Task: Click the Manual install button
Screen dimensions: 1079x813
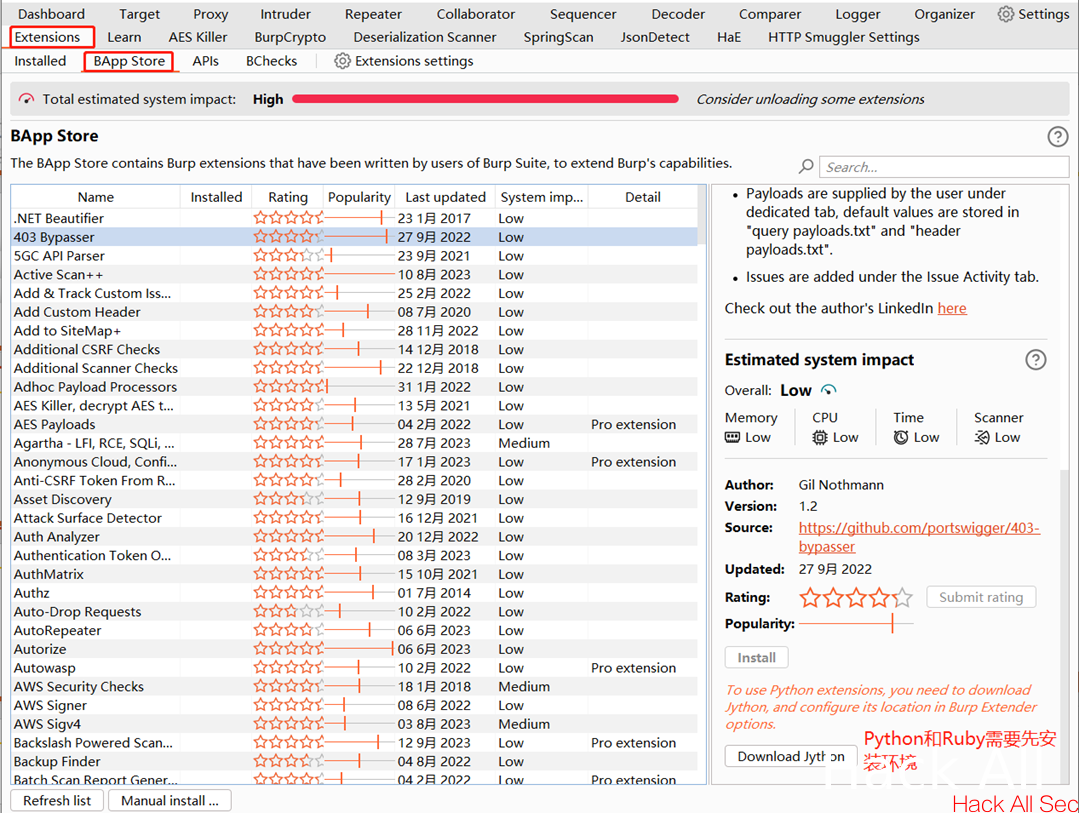Action: click(169, 801)
